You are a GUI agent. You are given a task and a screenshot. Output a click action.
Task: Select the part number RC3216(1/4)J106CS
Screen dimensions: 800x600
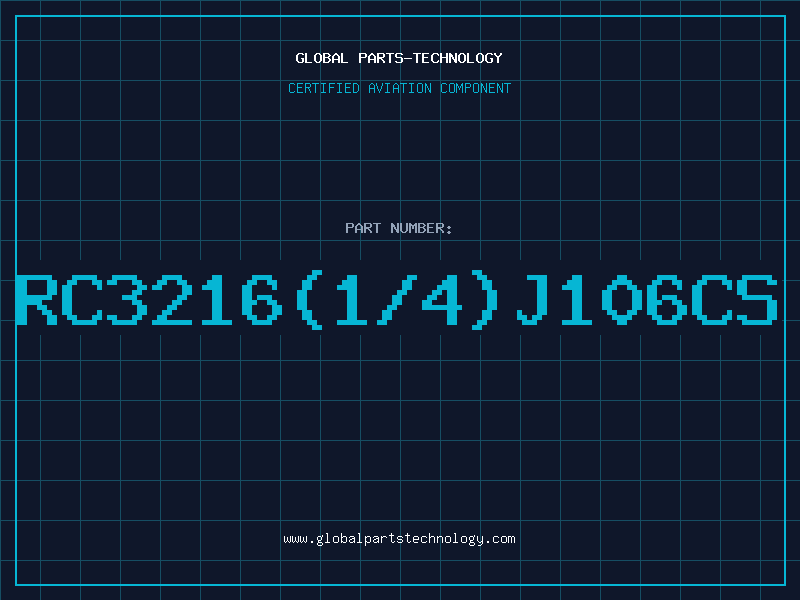pos(397,299)
